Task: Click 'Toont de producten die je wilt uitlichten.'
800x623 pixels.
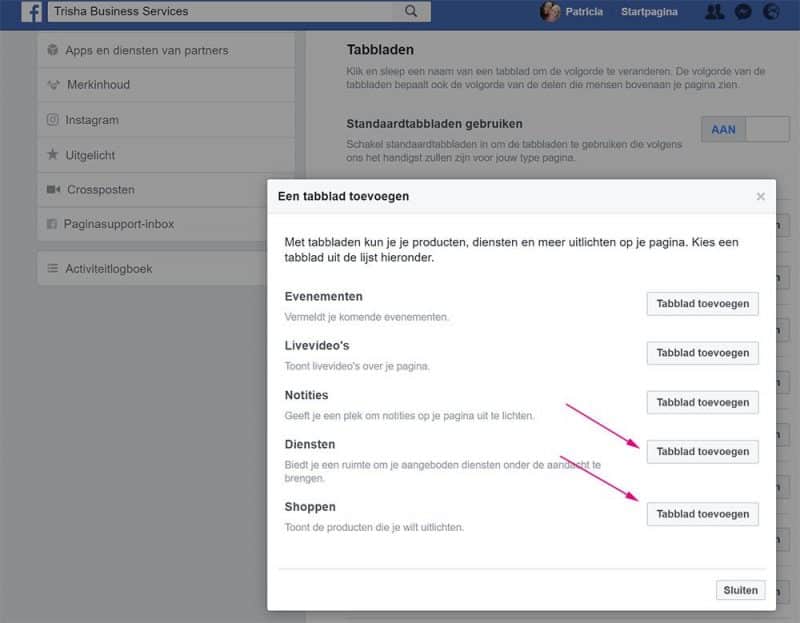Action: [374, 527]
